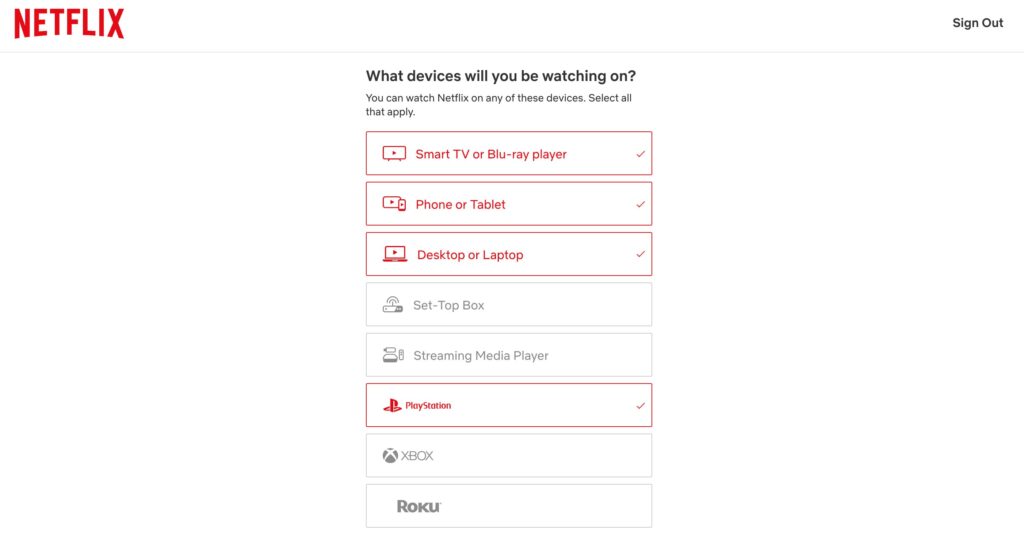Image resolution: width=1024 pixels, height=535 pixels.
Task: Deselect the Smart TV or Blu-ray player label
Action: click(491, 154)
